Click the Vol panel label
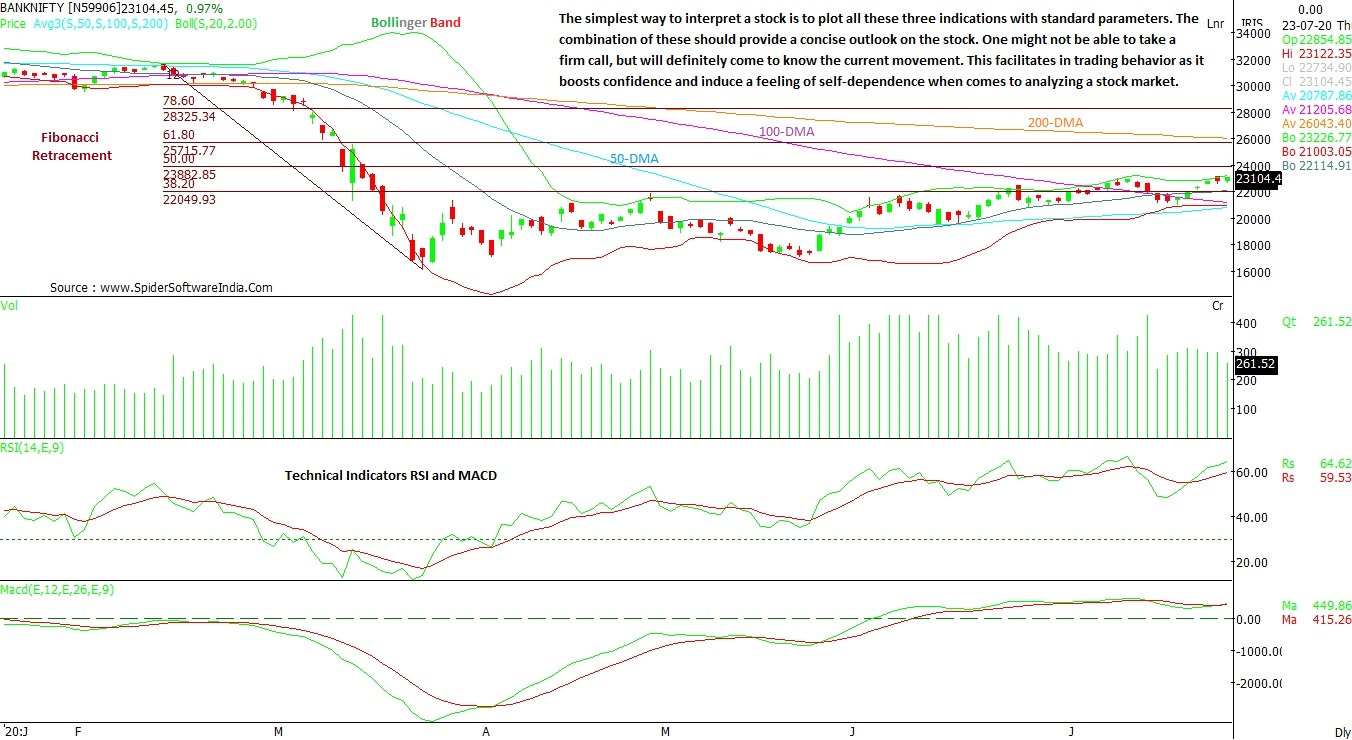The image size is (1352, 740). pos(10,304)
